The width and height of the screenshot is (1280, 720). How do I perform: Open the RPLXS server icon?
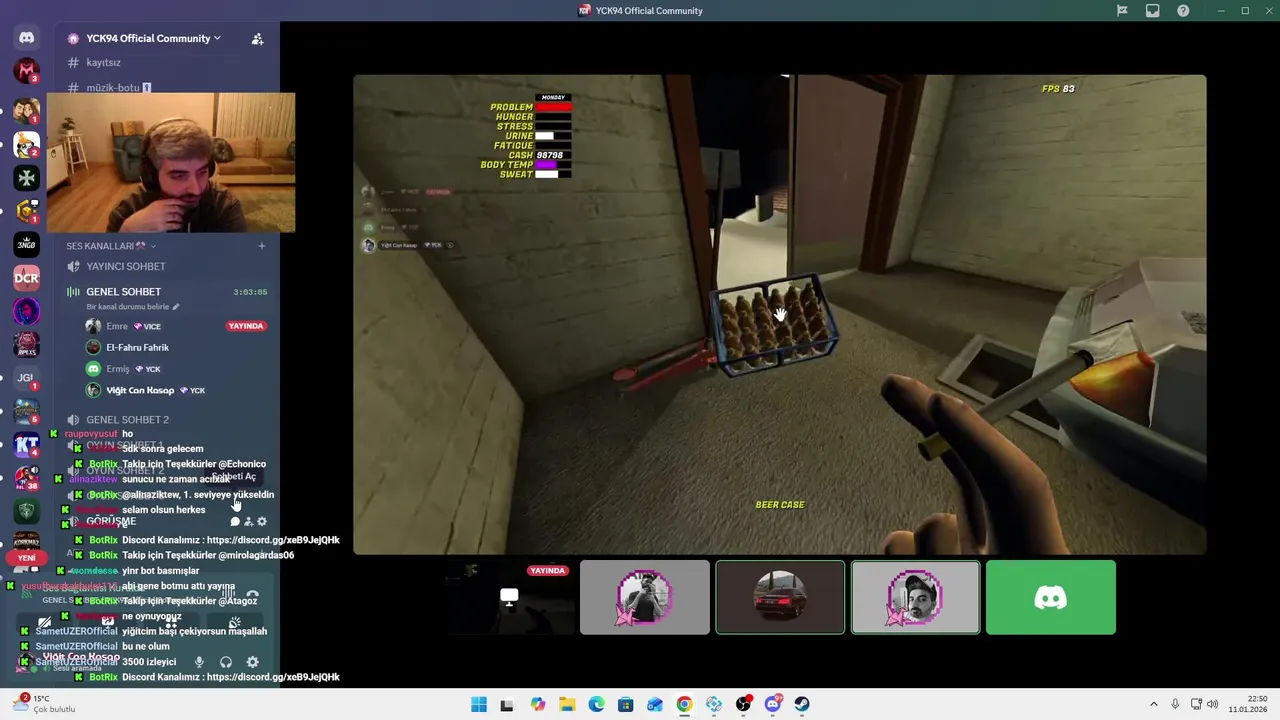27,345
